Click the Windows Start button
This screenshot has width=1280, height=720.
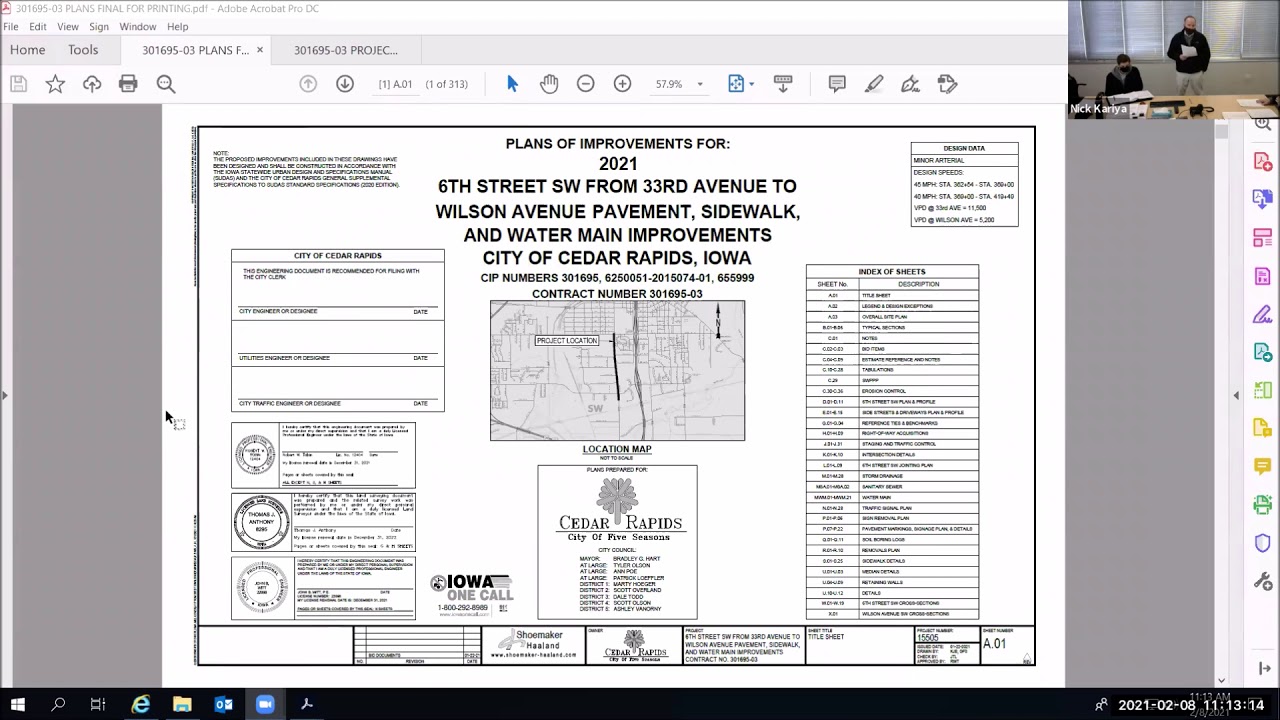click(18, 705)
